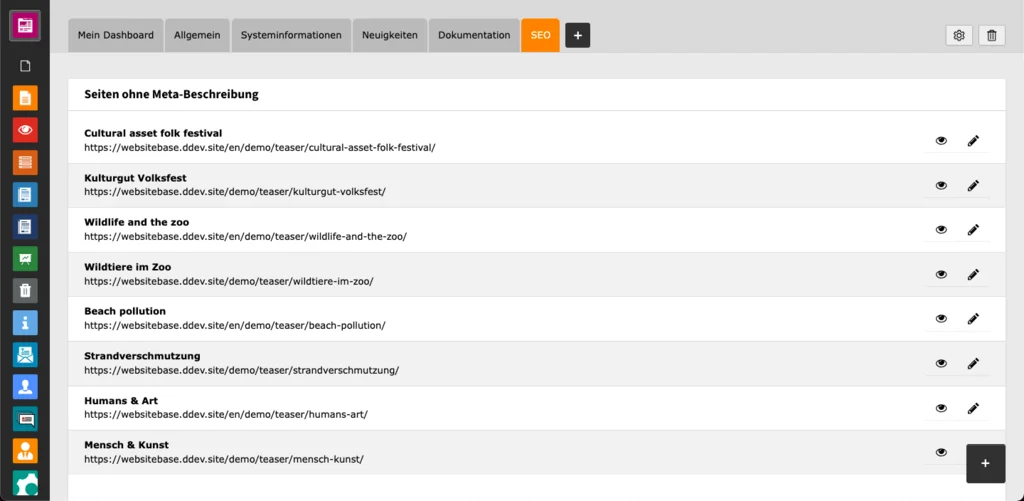This screenshot has height=501, width=1024.
Task: View the Strandverschmutzung page via eye icon
Action: (941, 363)
